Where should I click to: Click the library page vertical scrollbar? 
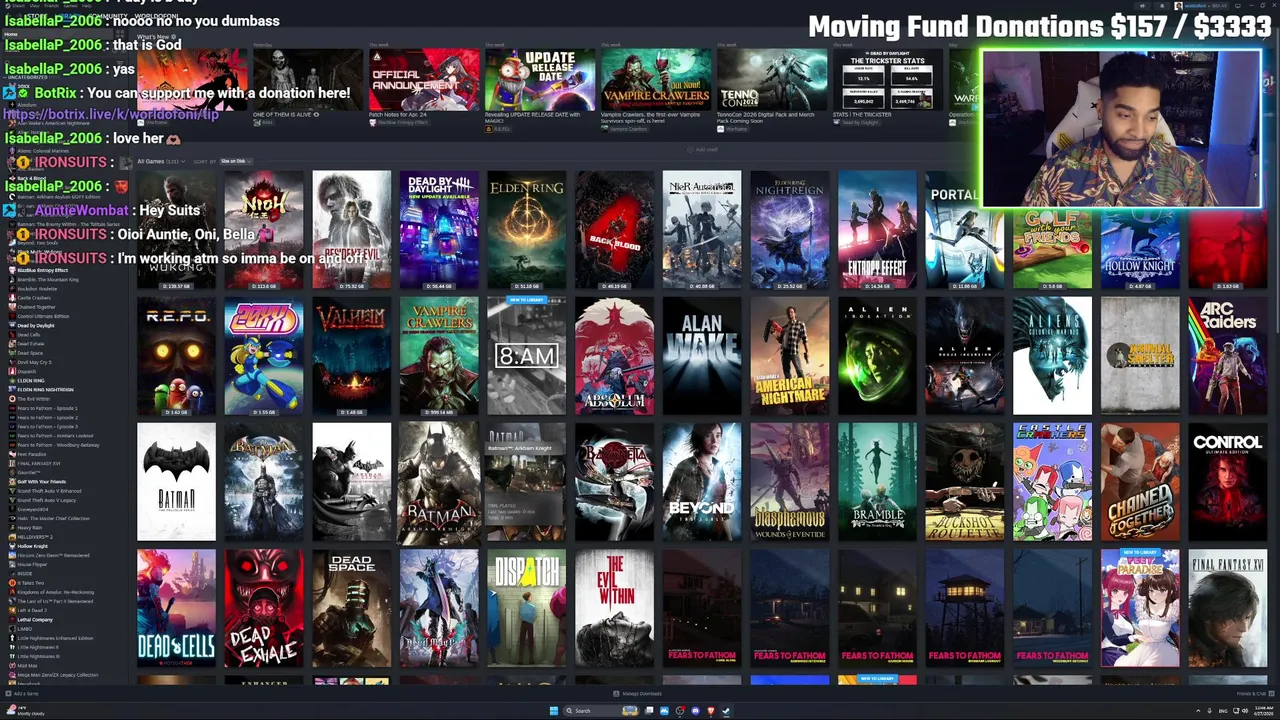pos(1277,180)
